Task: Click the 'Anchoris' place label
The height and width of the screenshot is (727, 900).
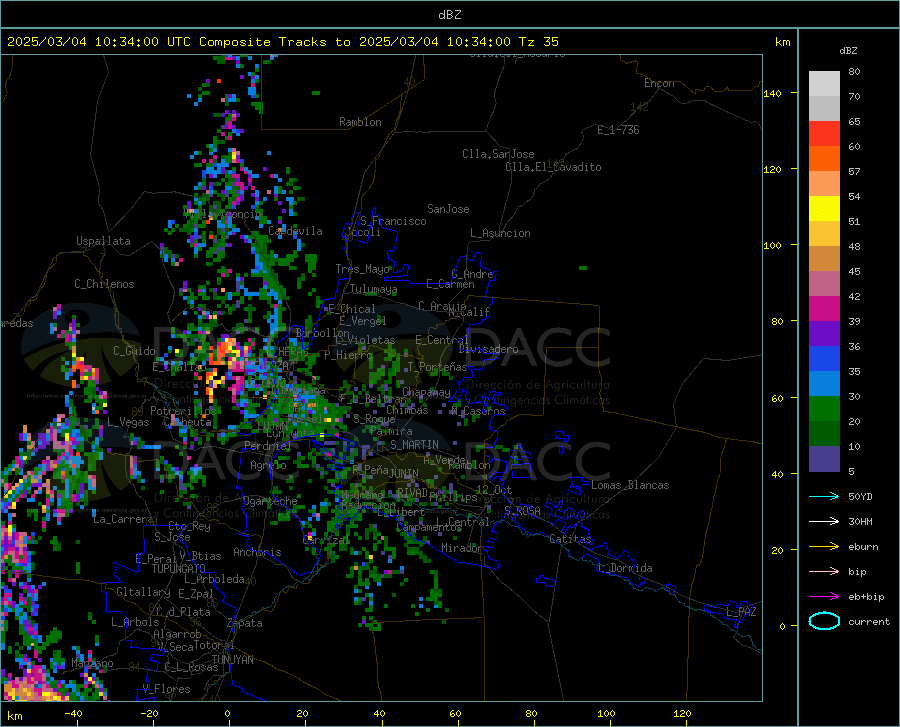Action: pos(257,552)
